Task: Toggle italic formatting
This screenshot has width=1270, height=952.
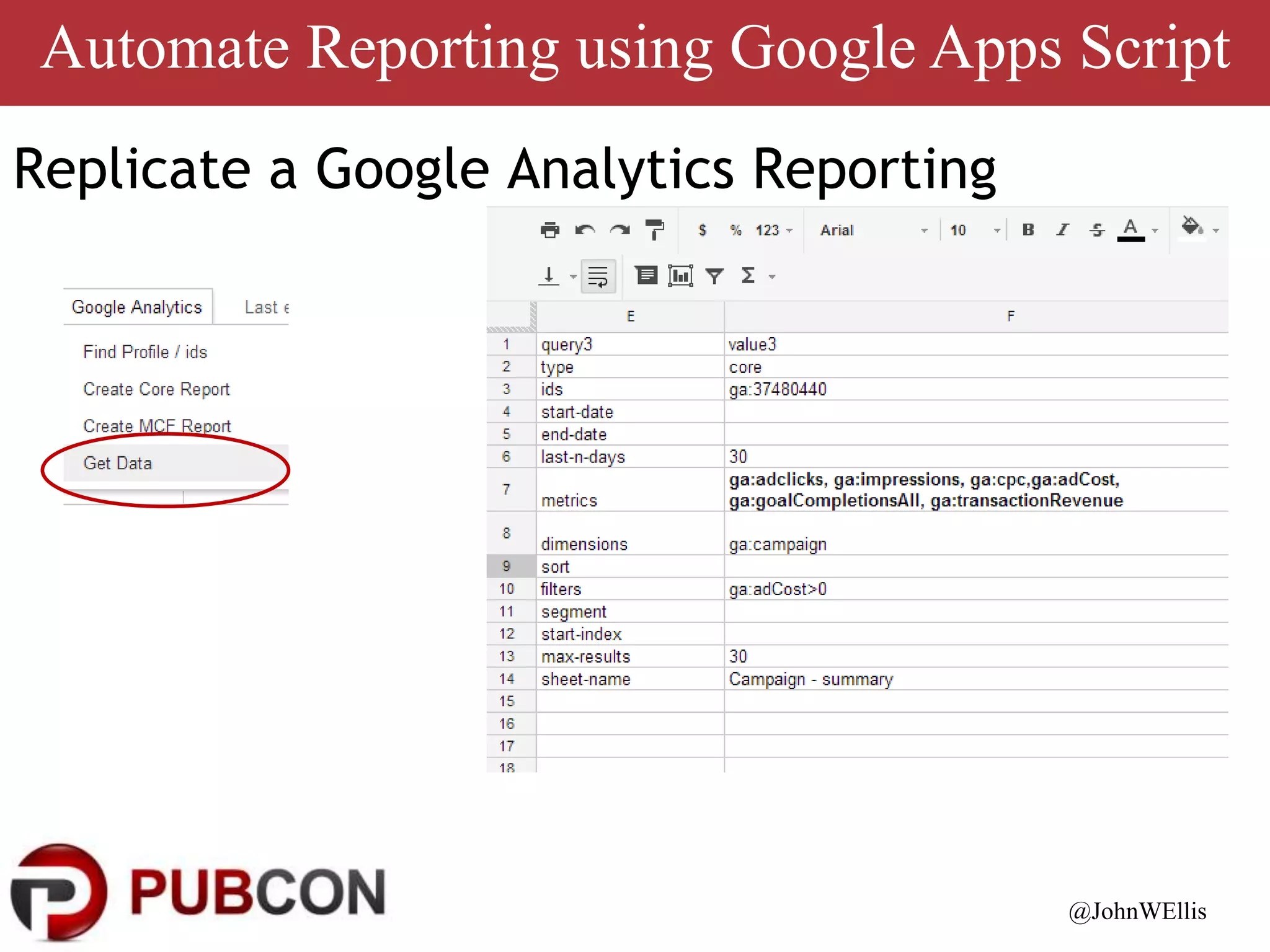Action: 1062,230
